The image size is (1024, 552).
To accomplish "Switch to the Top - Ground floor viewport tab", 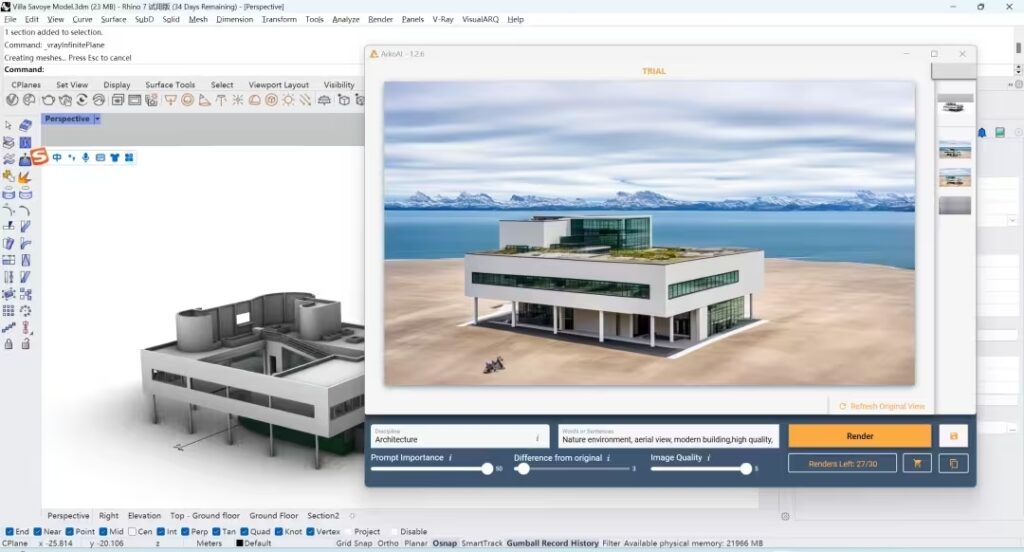I will click(x=205, y=515).
